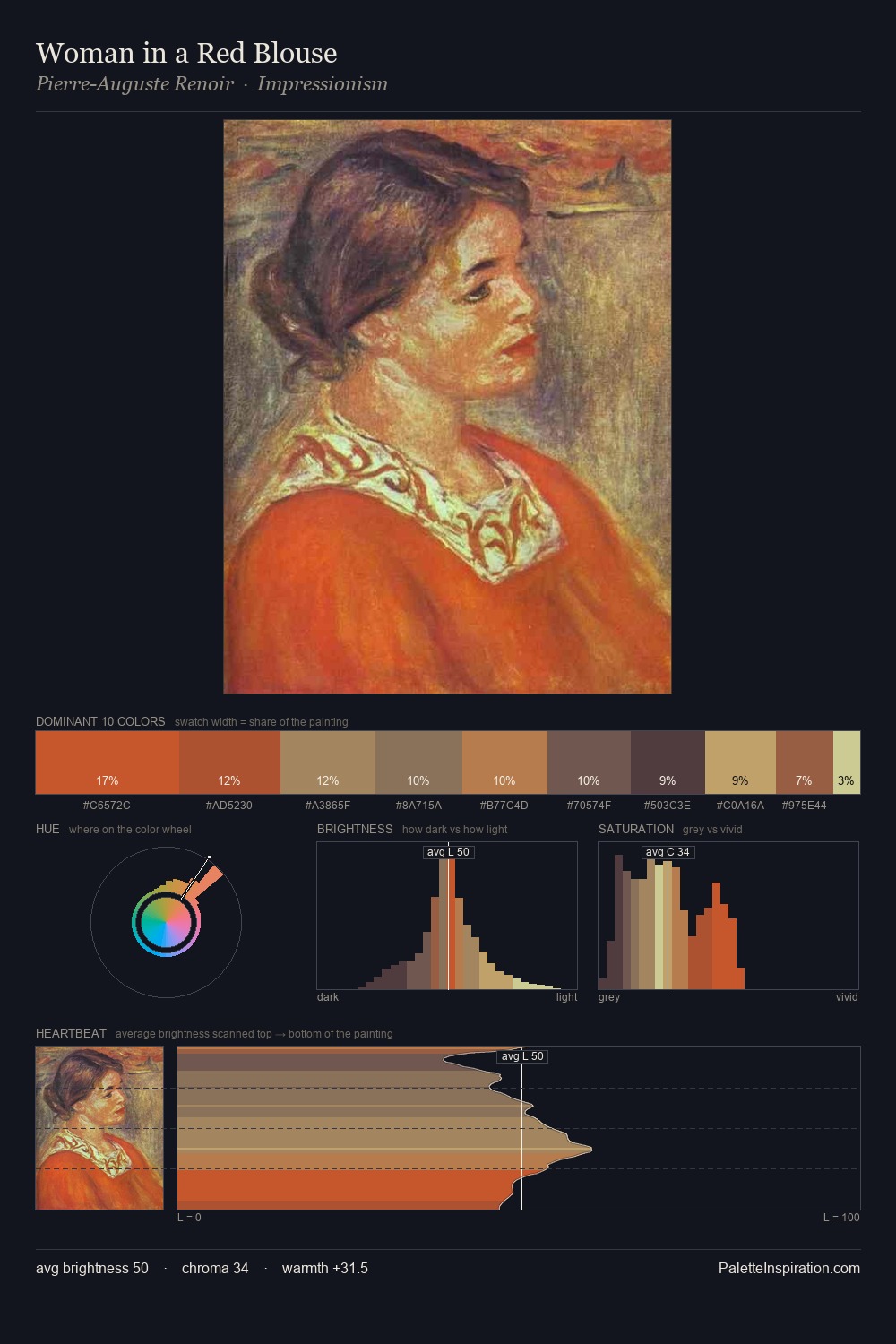Click the 'dark' axis label
The width and height of the screenshot is (896, 1344).
(x=328, y=997)
